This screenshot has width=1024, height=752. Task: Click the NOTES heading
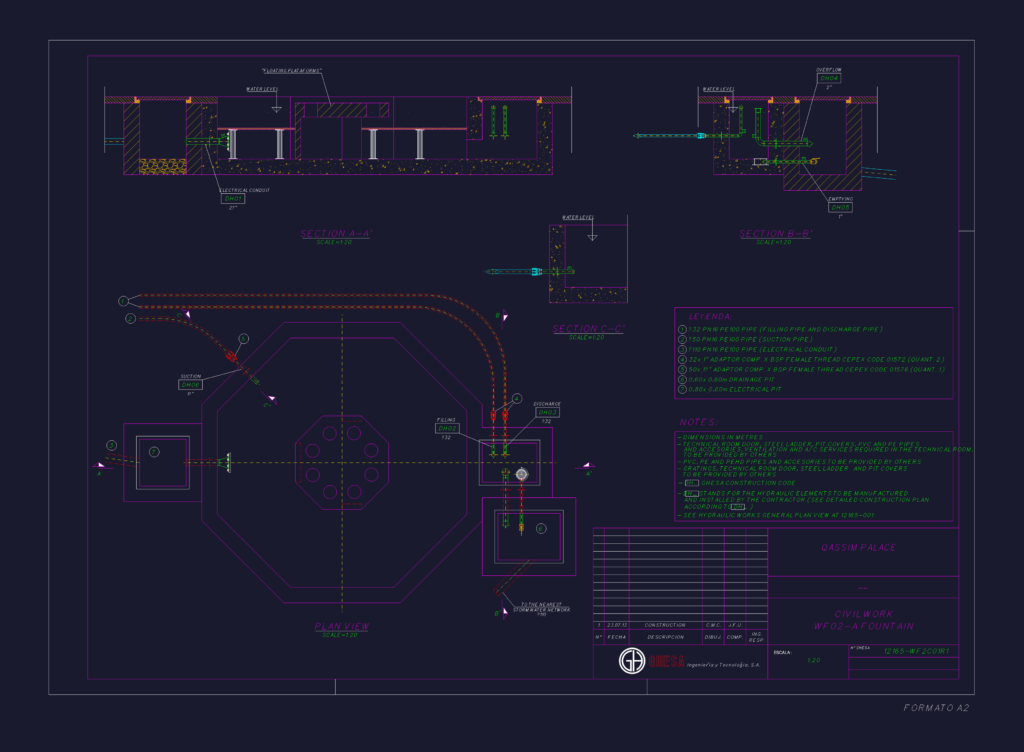[x=698, y=422]
